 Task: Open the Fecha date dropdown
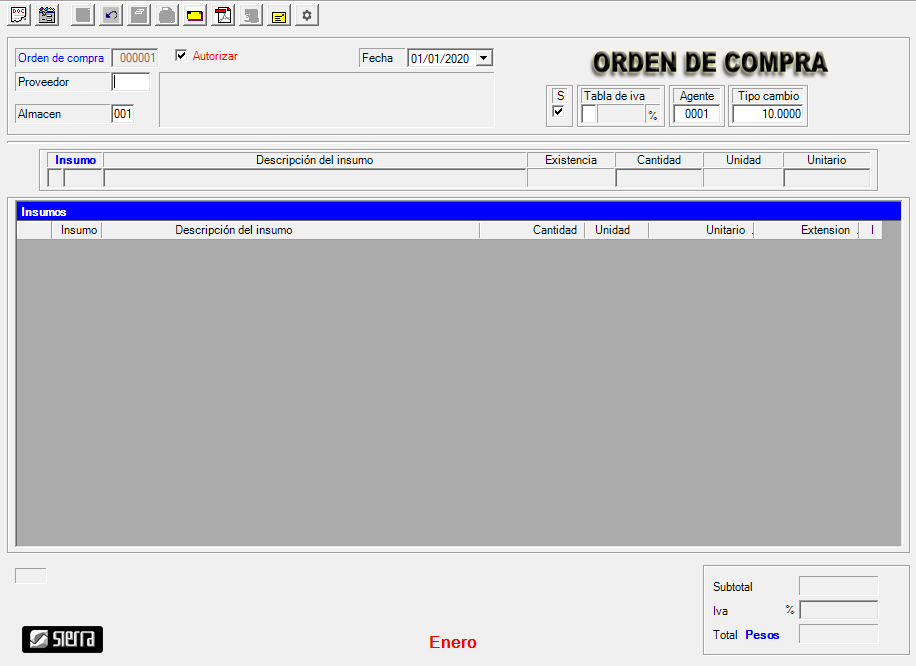pos(485,58)
